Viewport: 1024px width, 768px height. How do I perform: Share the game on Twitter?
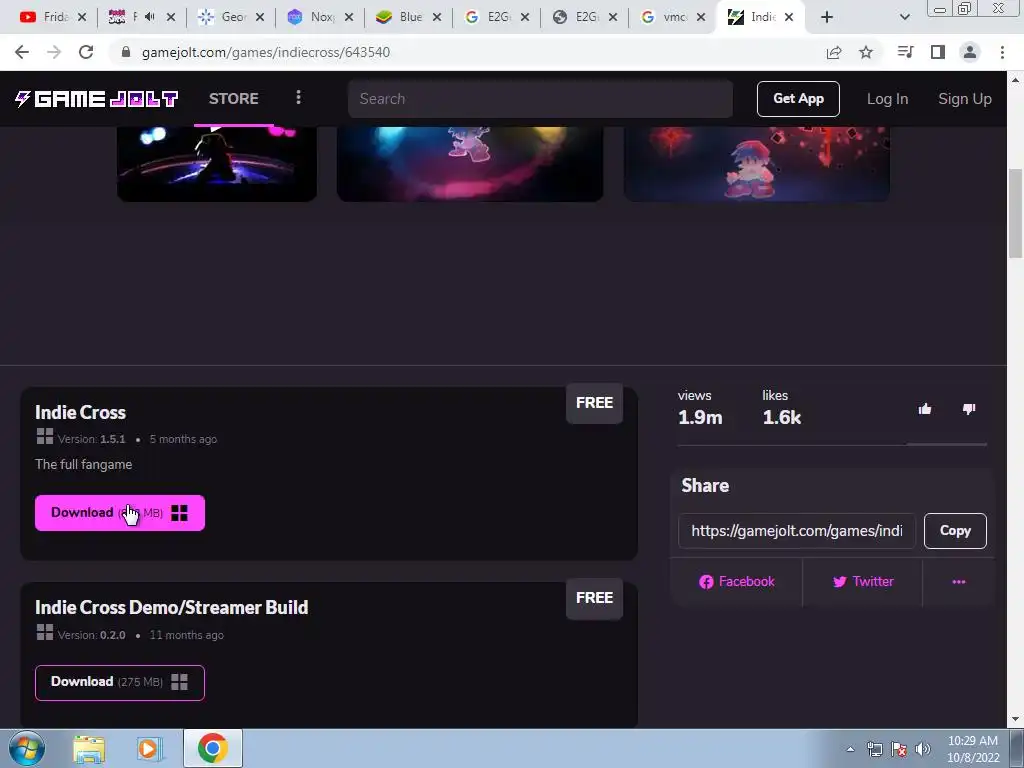[863, 582]
